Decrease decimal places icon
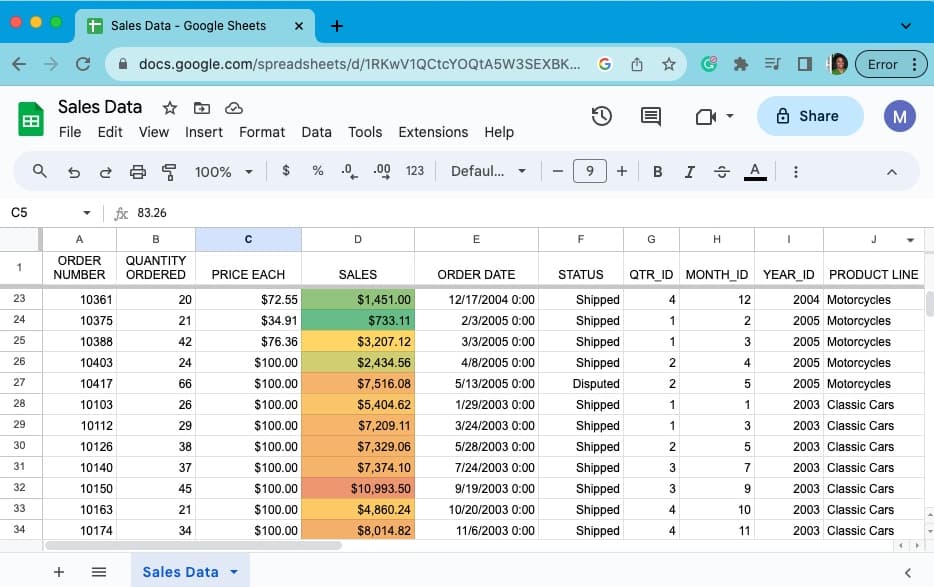The height and width of the screenshot is (587, 934). coord(349,172)
